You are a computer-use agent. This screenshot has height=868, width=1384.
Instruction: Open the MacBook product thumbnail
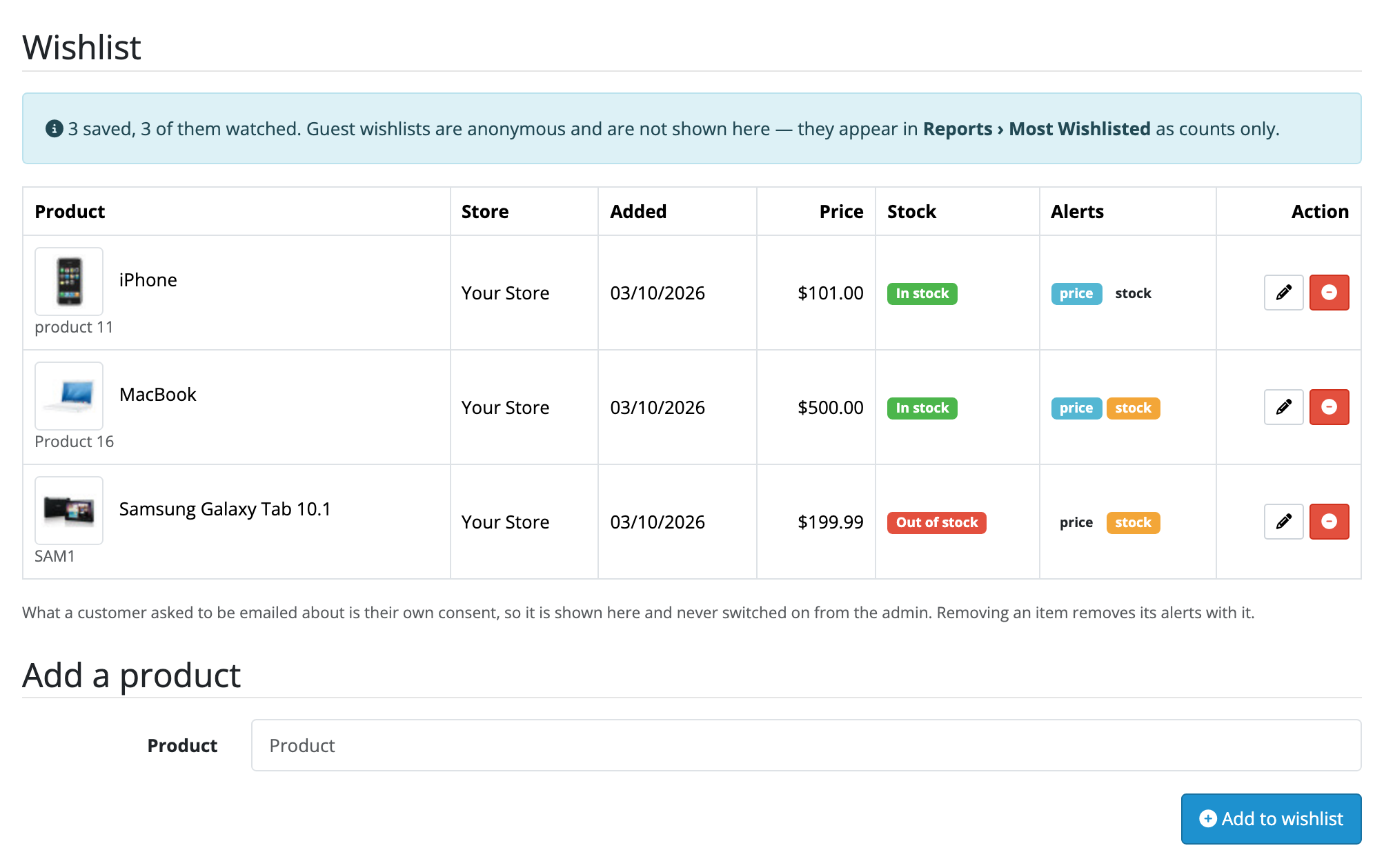69,396
